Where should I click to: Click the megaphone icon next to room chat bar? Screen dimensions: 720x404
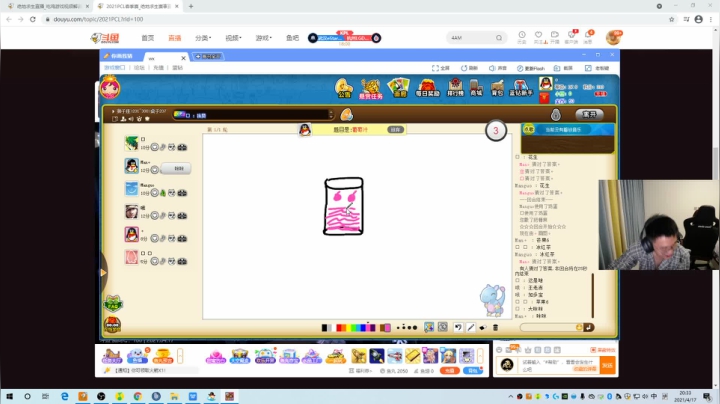click(347, 114)
